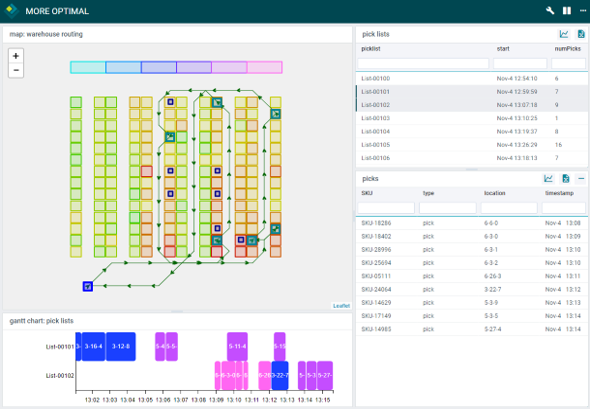590x409 pixels.
Task: Open the chart view for pick lists
Action: pos(564,34)
